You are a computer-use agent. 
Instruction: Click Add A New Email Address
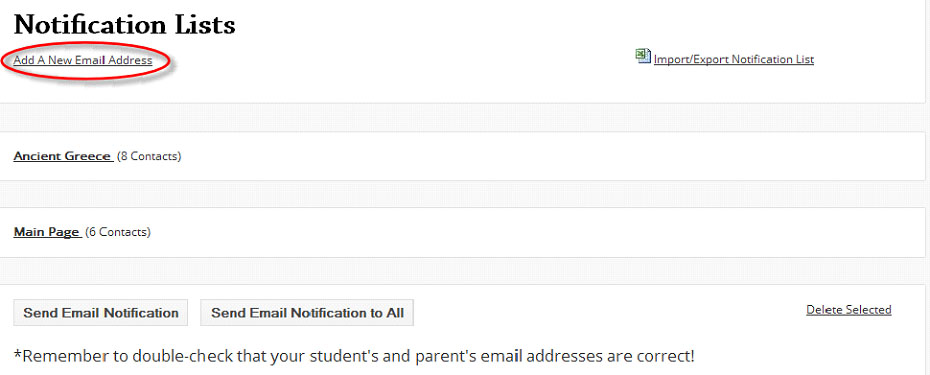pos(83,60)
